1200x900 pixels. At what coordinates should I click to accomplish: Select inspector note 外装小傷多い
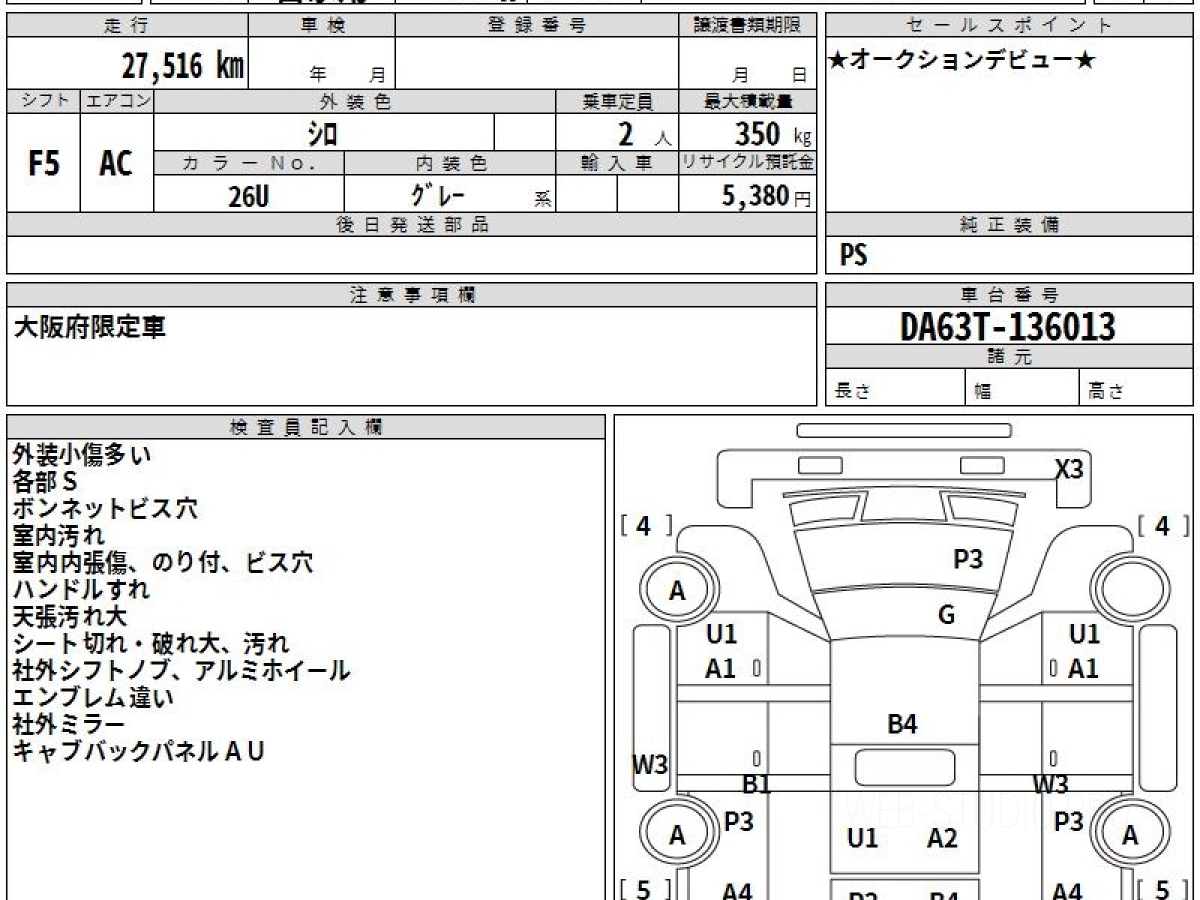point(82,455)
